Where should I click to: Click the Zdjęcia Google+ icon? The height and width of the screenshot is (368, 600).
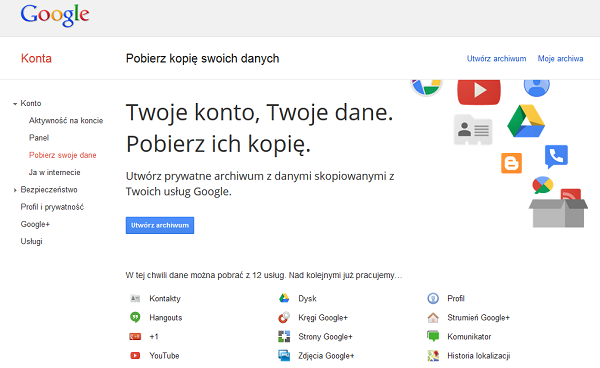(x=284, y=355)
